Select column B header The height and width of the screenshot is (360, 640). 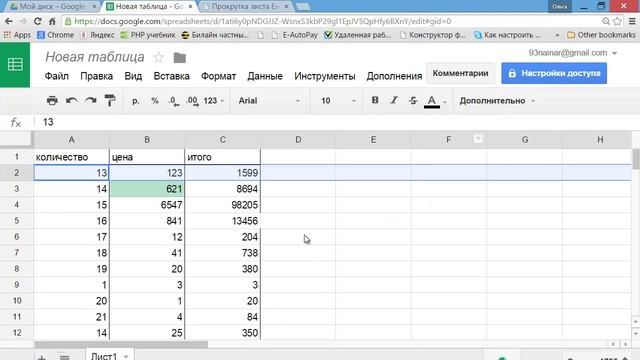point(147,140)
